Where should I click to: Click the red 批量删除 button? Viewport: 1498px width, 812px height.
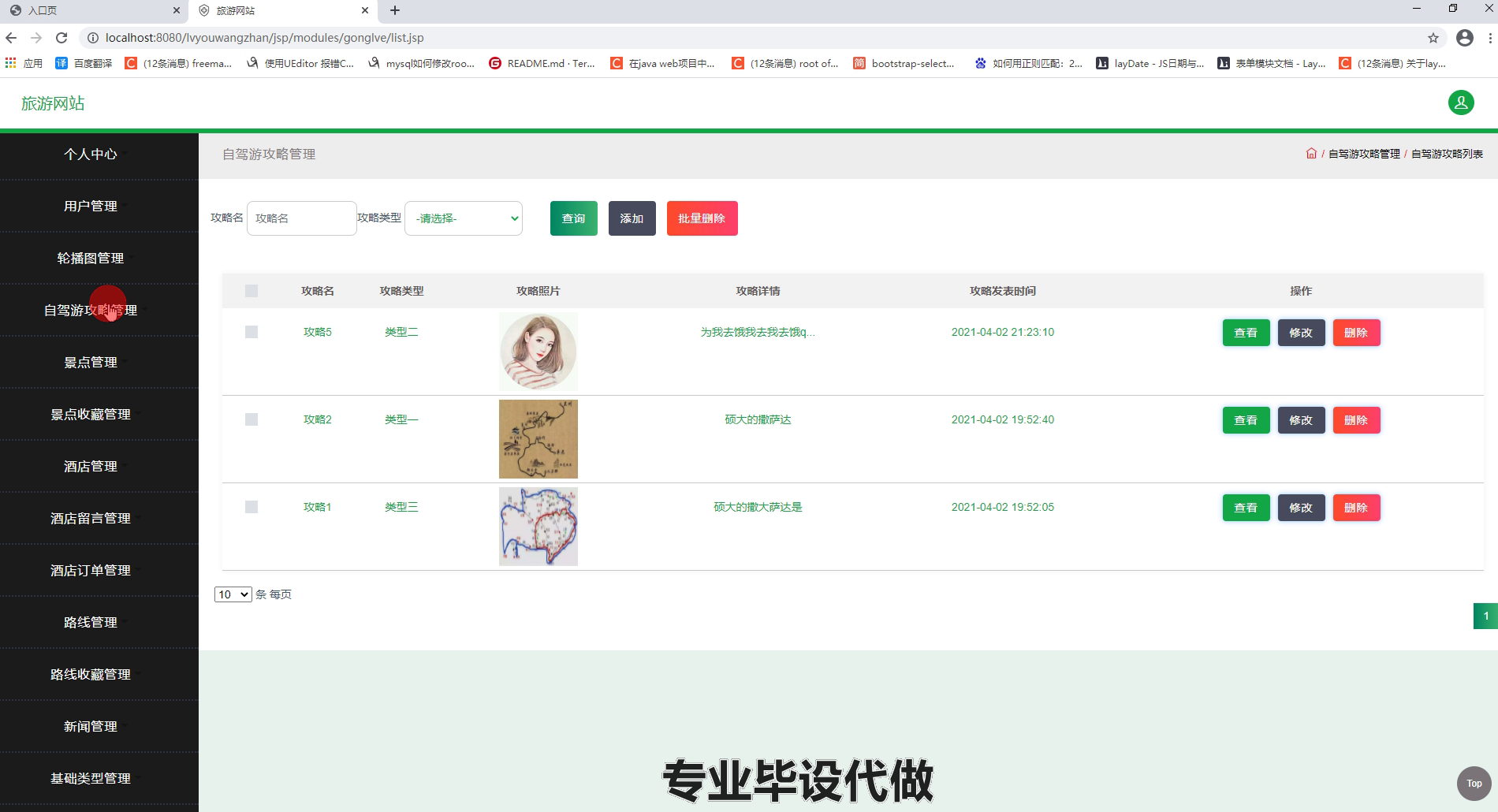702,218
